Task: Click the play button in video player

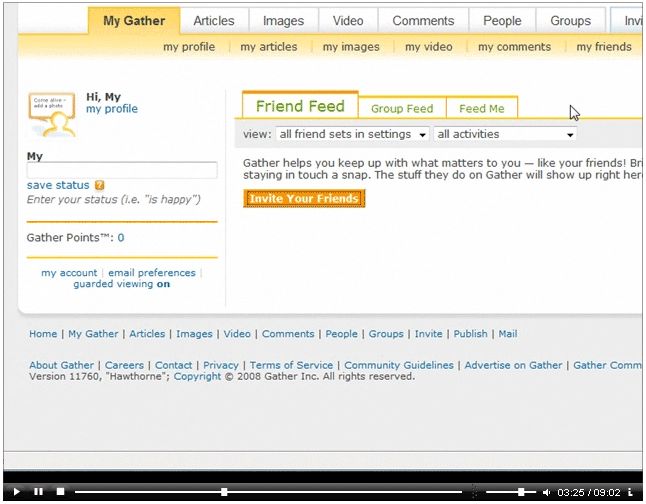Action: 16,492
